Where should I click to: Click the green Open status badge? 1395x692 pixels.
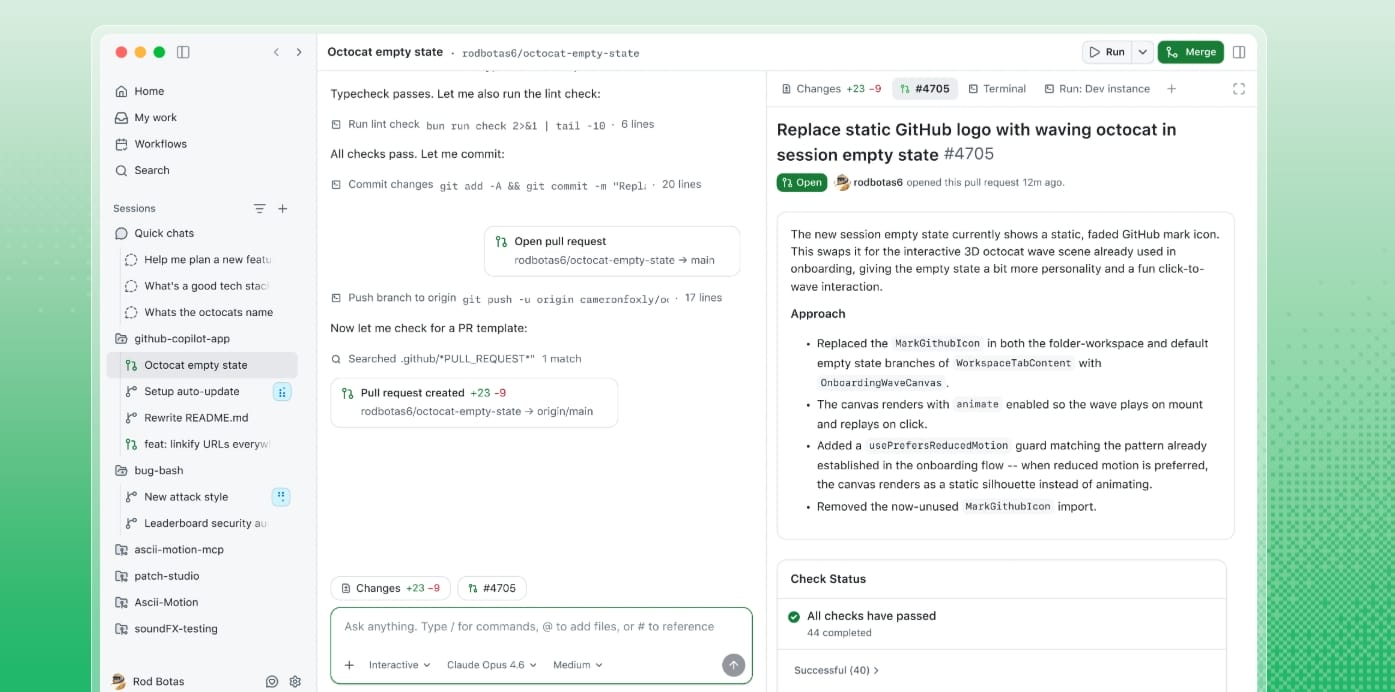(x=801, y=182)
